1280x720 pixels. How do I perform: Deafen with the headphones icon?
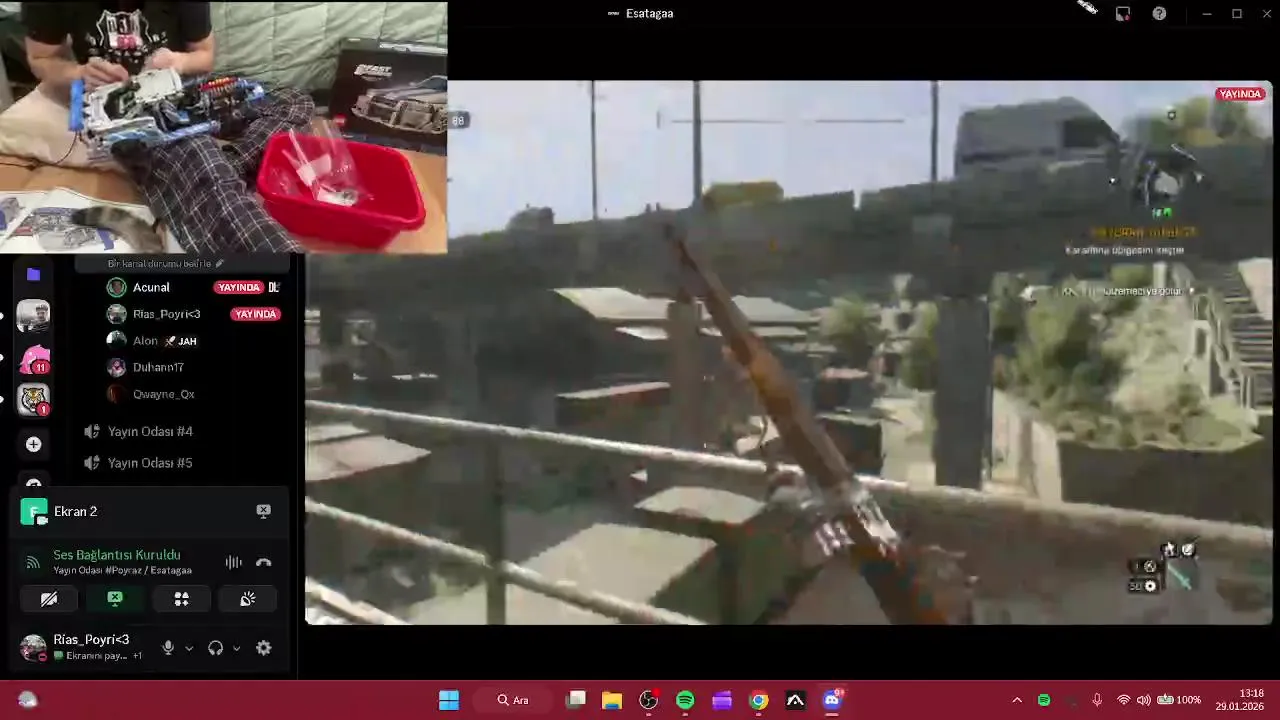(x=215, y=648)
